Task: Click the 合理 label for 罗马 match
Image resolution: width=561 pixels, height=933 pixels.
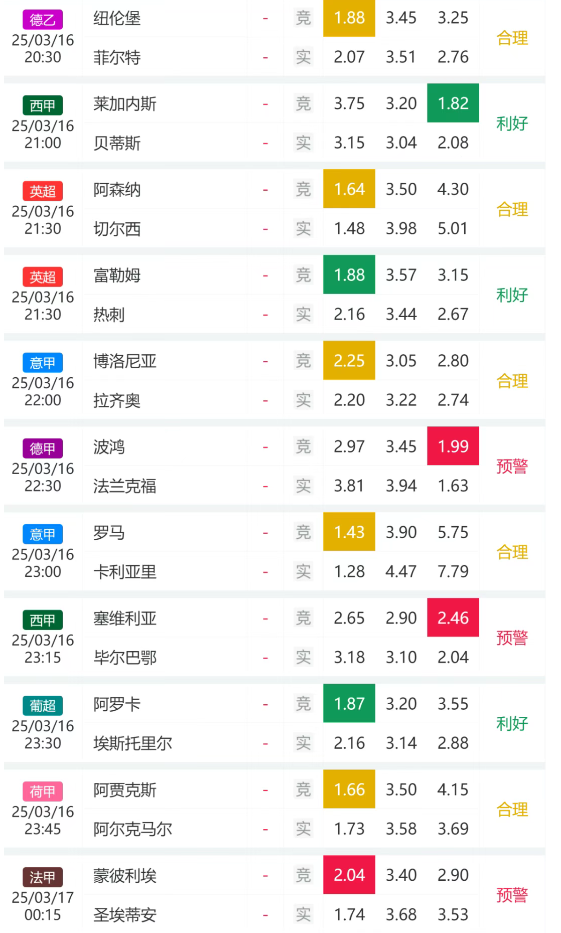Action: tap(512, 552)
